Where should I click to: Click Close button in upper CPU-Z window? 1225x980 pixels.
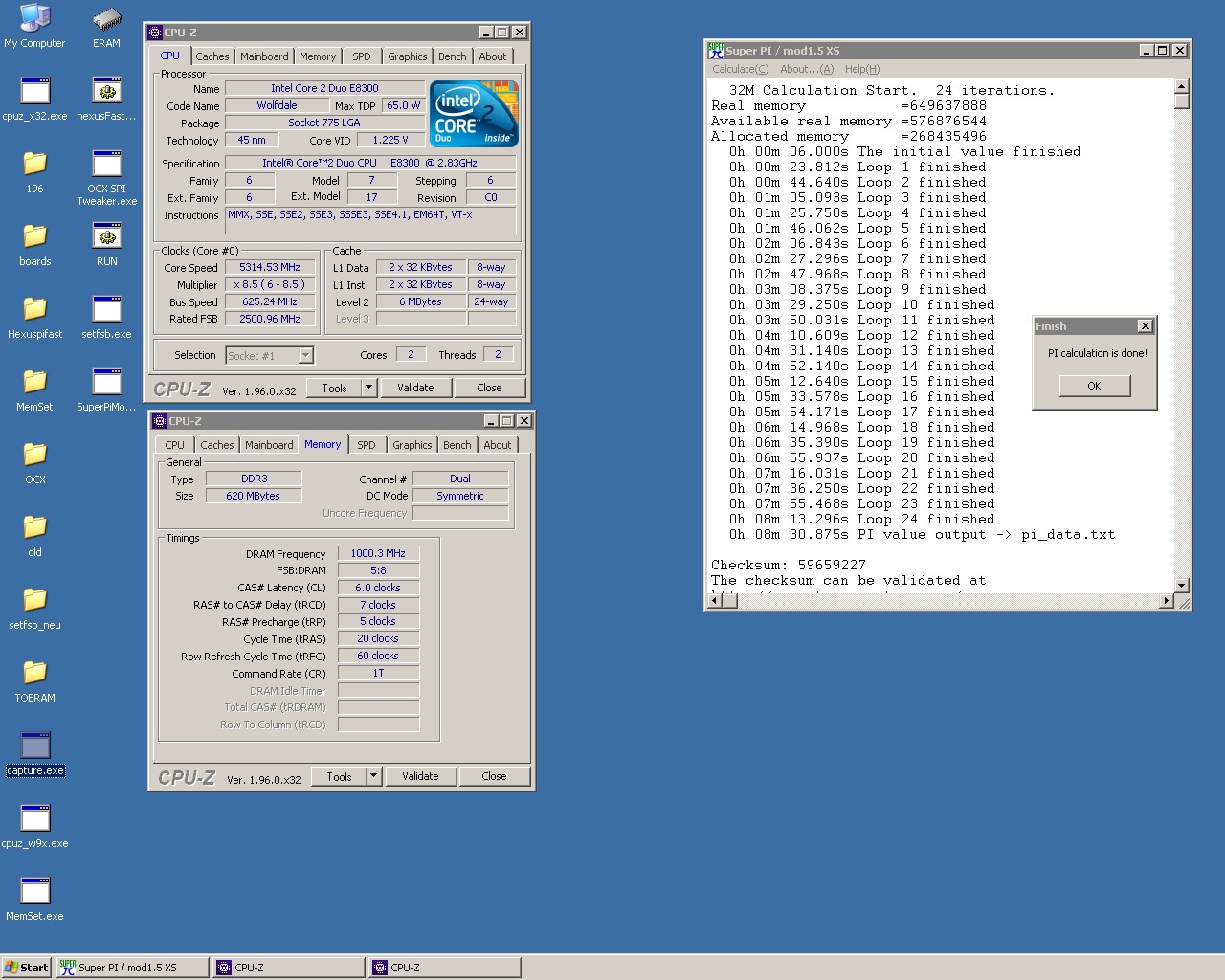489,388
